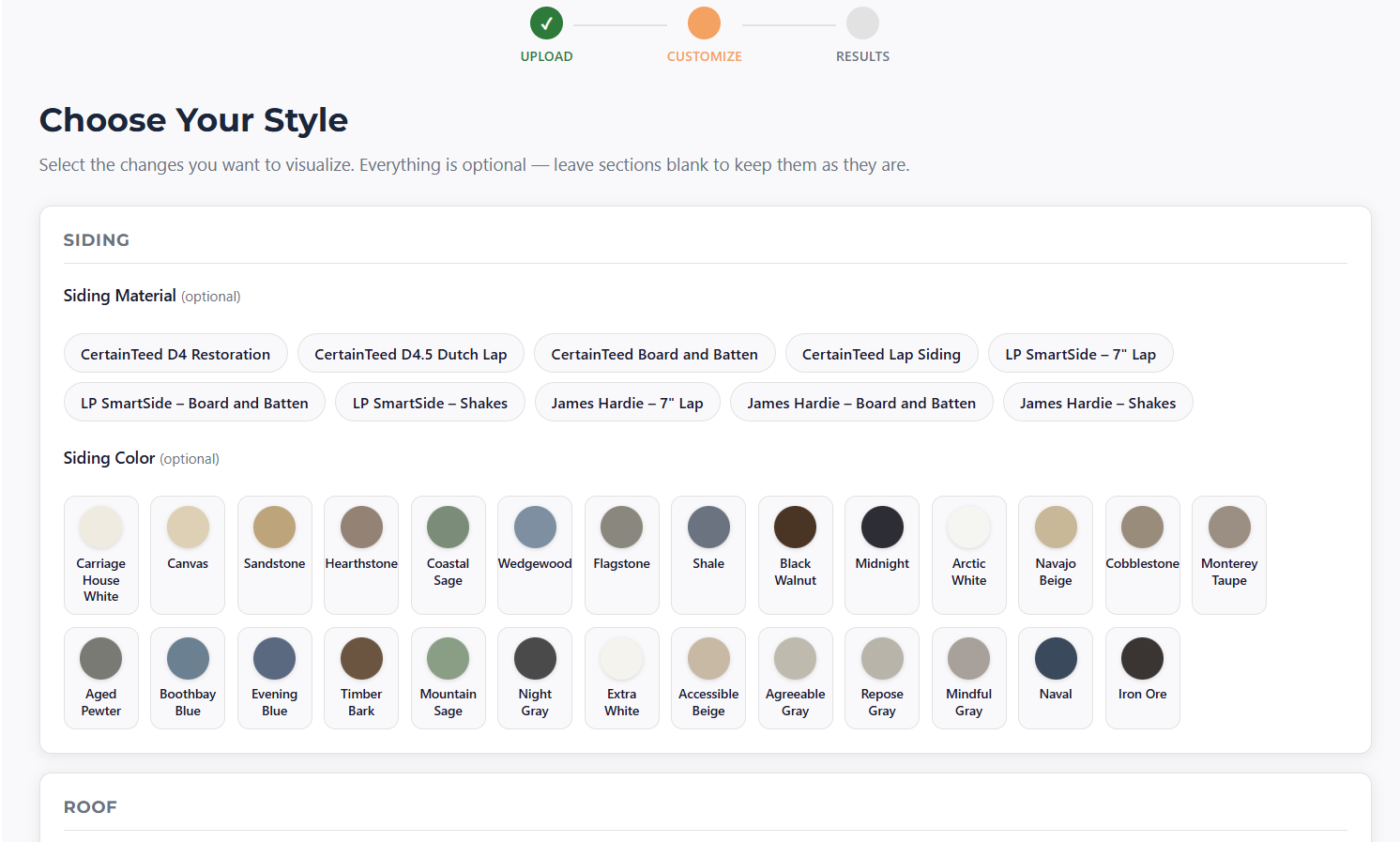1400x842 pixels.
Task: Select LP SmartSide – Shakes material
Action: tap(430, 403)
